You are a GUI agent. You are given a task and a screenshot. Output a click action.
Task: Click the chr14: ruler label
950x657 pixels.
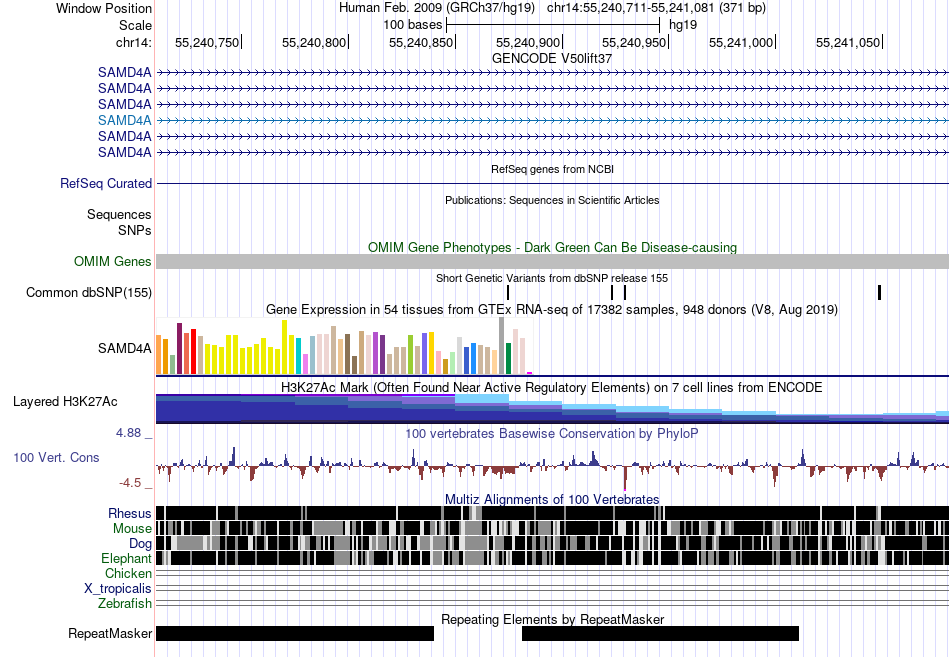coord(133,42)
